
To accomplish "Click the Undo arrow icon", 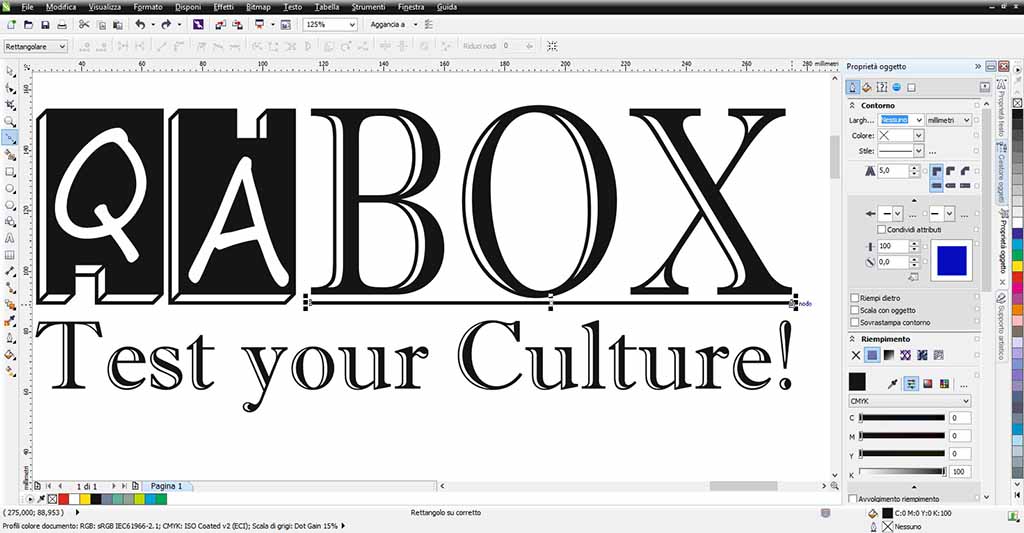I will 140,25.
